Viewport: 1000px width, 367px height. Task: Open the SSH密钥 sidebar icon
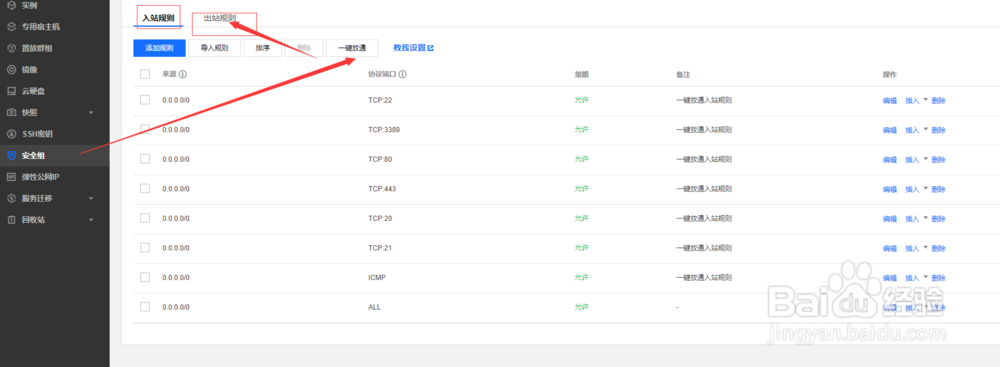tap(11, 134)
